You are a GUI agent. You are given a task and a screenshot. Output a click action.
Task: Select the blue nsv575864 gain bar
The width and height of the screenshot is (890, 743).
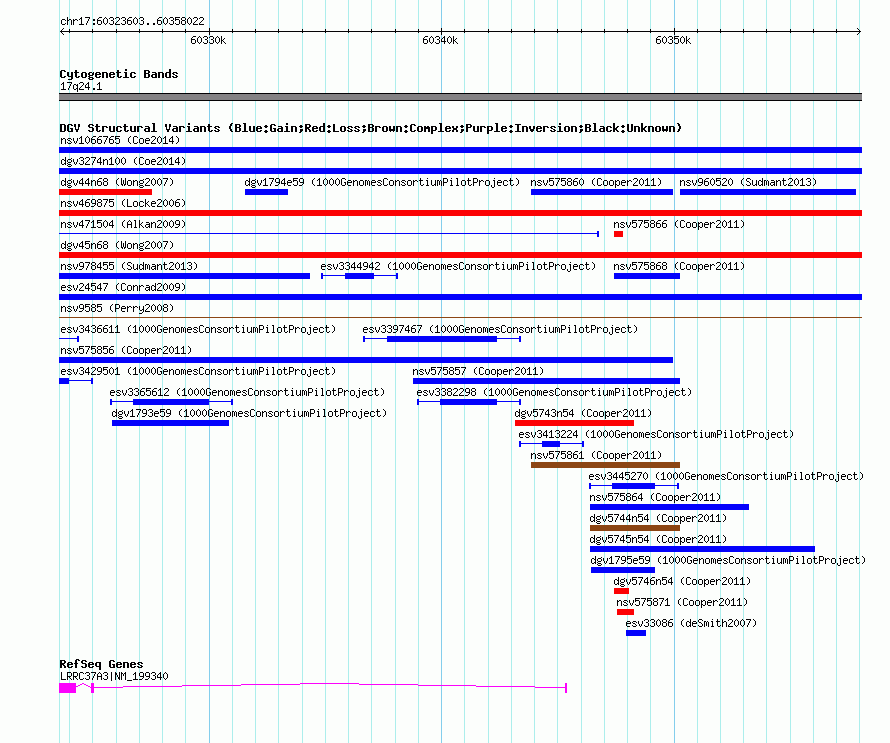coord(669,507)
